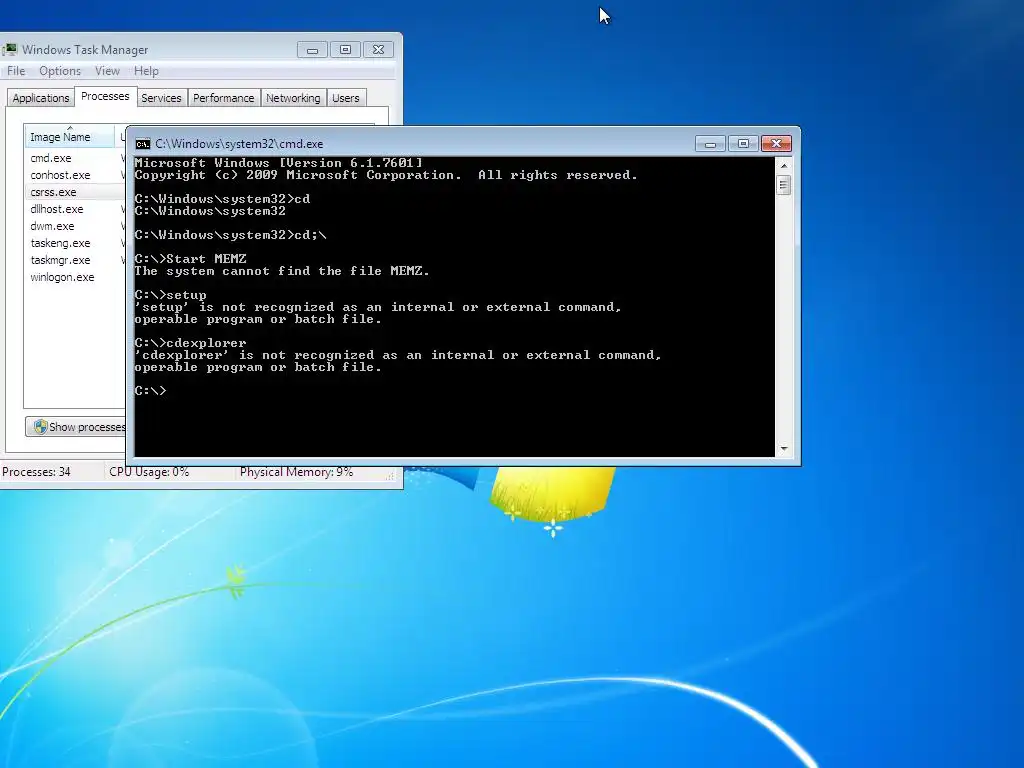Click the Microsoft Windows version line in cmd
The width and height of the screenshot is (1024, 768).
click(x=279, y=163)
